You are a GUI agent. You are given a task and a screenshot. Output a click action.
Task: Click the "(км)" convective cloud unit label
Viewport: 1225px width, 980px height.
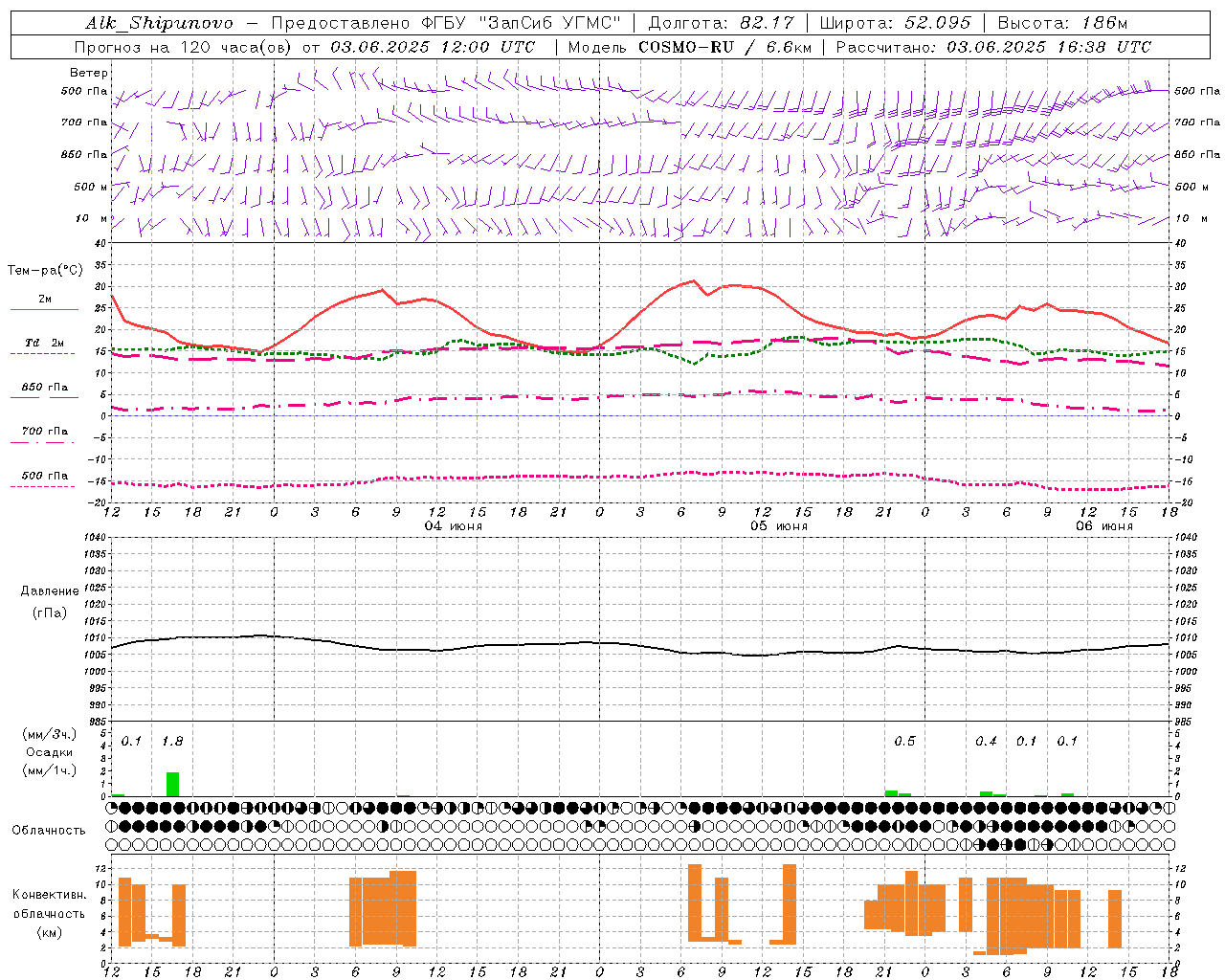(x=49, y=932)
